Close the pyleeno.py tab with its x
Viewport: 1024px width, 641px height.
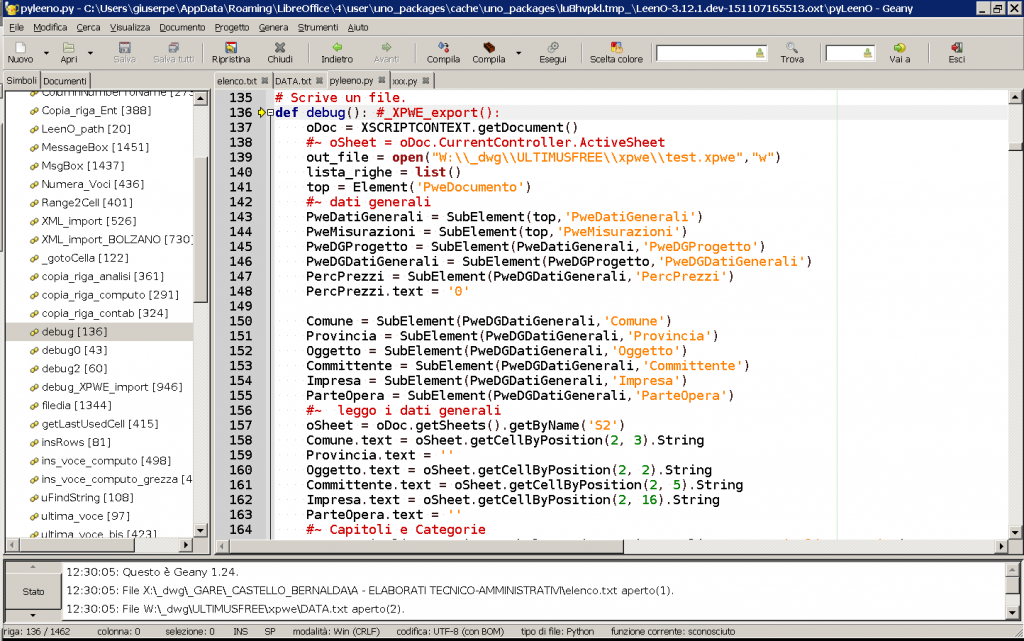pyautogui.click(x=382, y=81)
